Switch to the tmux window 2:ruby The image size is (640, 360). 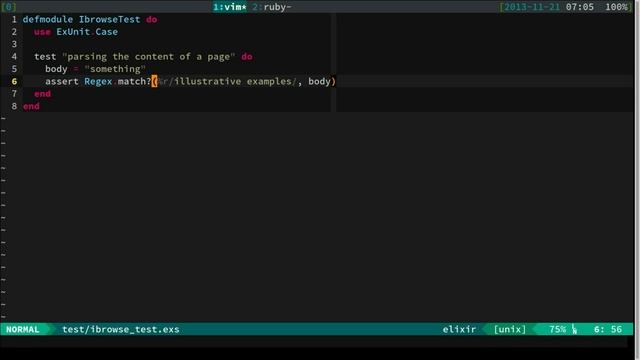pos(272,7)
